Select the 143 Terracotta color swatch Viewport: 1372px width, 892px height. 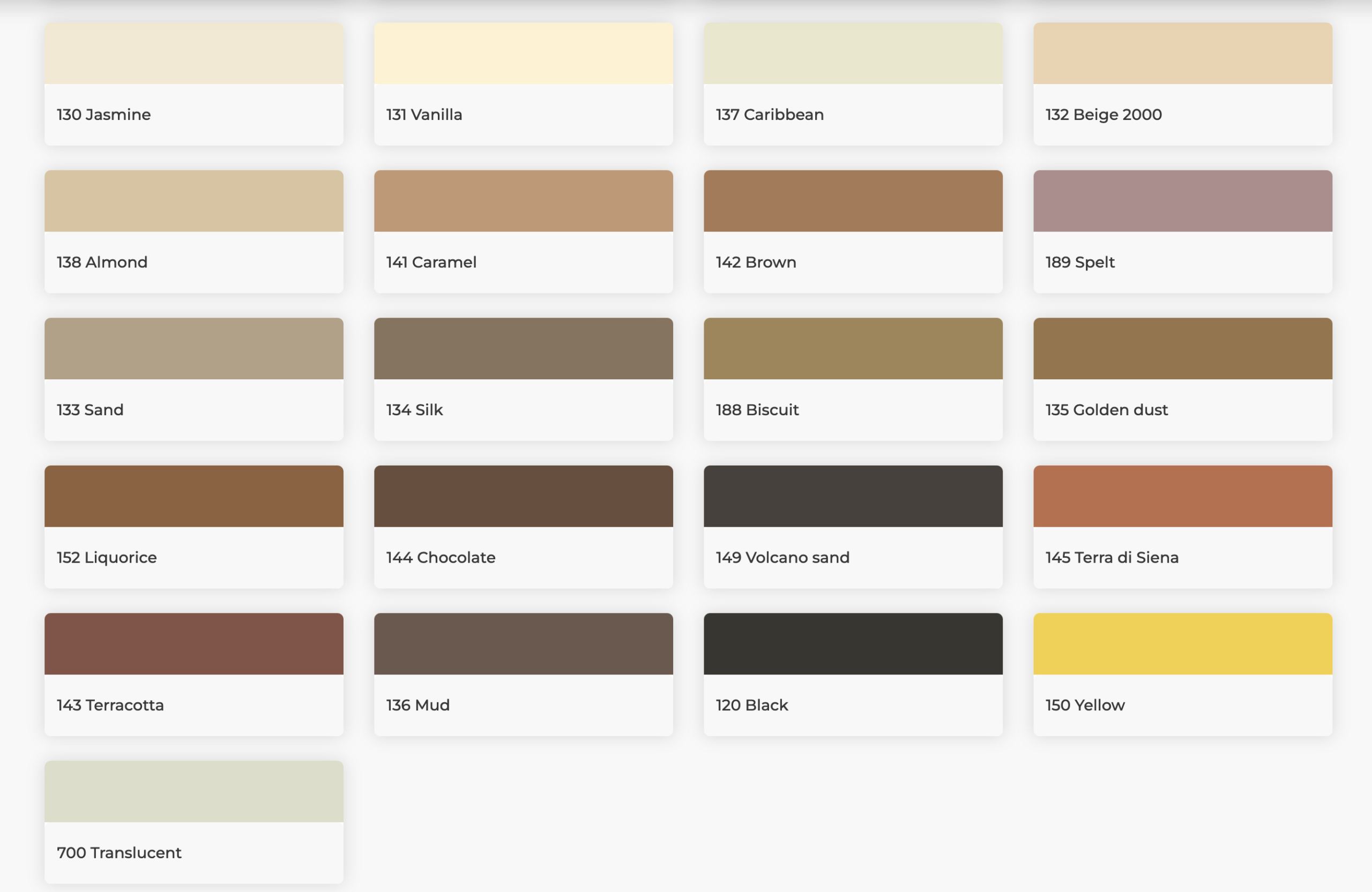click(193, 643)
